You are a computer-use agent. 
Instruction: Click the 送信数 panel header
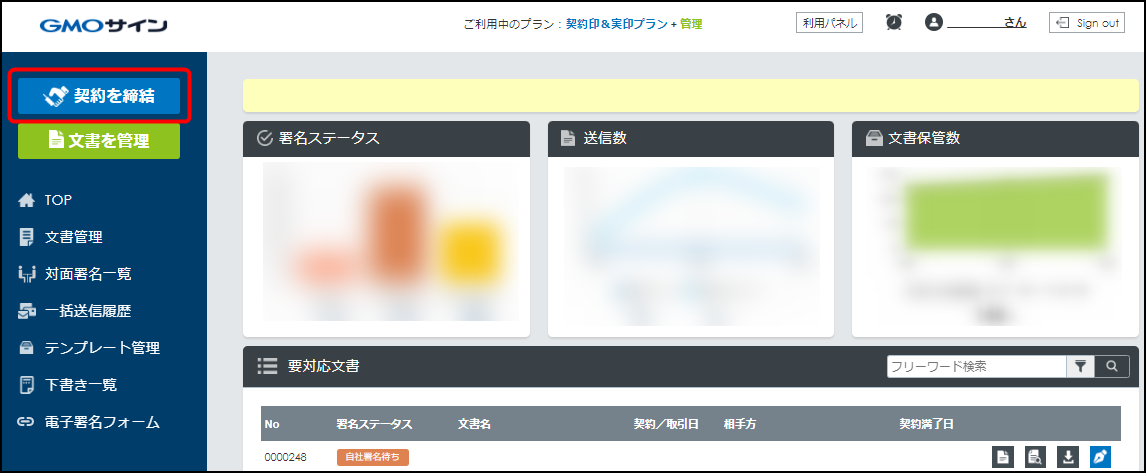691,138
